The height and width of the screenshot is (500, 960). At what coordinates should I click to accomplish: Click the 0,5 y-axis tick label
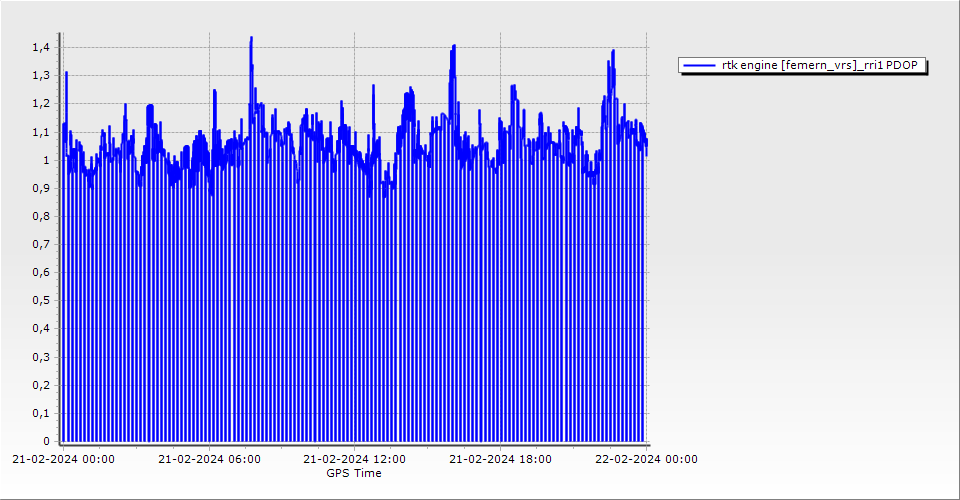(x=40, y=301)
